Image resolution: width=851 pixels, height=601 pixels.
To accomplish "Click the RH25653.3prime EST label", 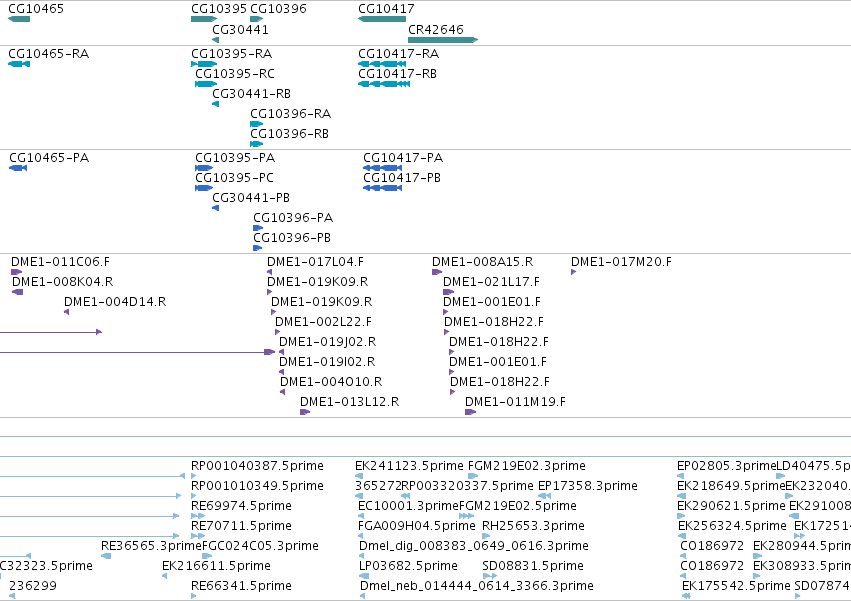I will click(534, 527).
